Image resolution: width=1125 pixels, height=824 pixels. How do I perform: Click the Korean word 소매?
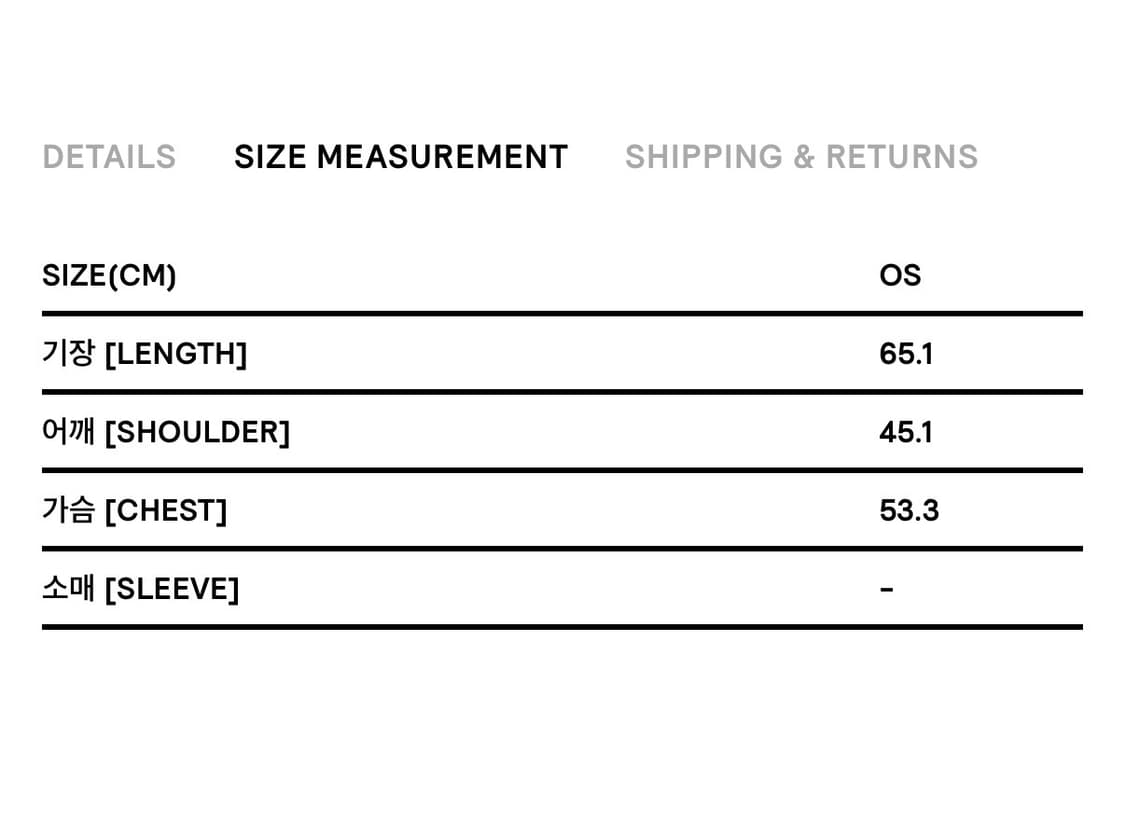[68, 589]
